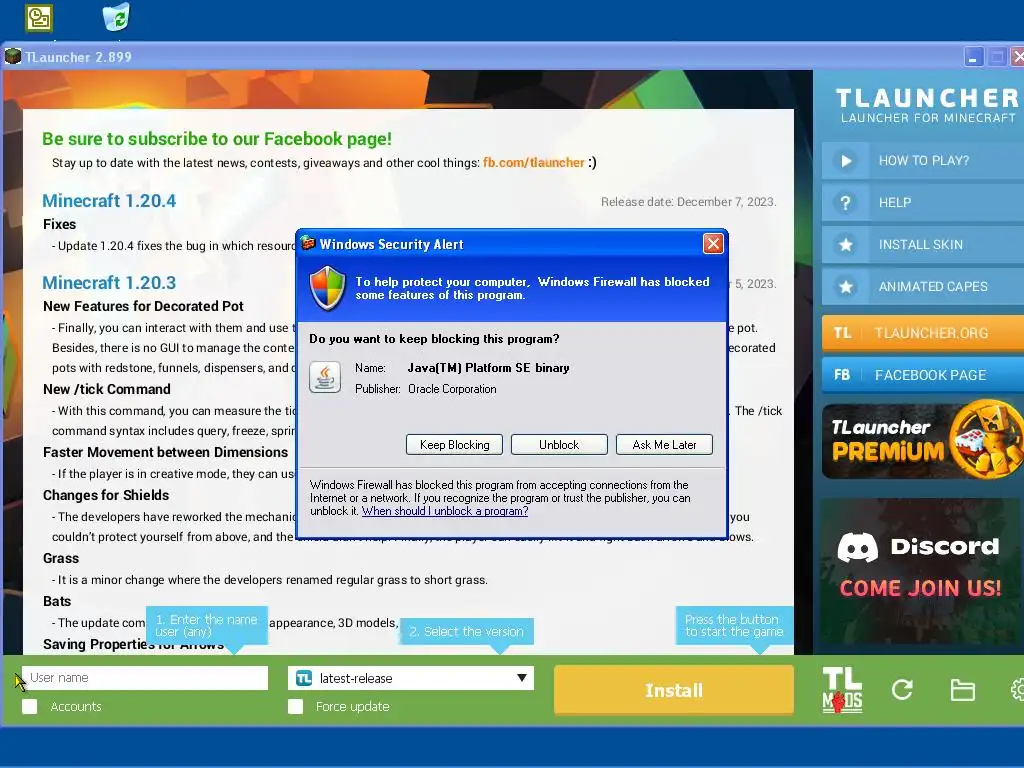Open the HELP sidebar item
Viewport: 1024px width, 768px height.
[x=923, y=202]
